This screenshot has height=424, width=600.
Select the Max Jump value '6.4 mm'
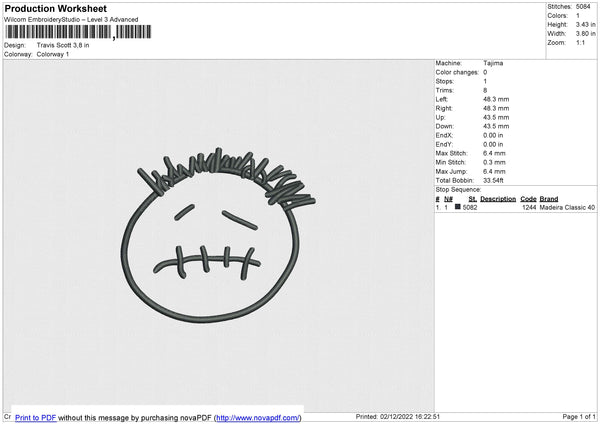pos(494,171)
